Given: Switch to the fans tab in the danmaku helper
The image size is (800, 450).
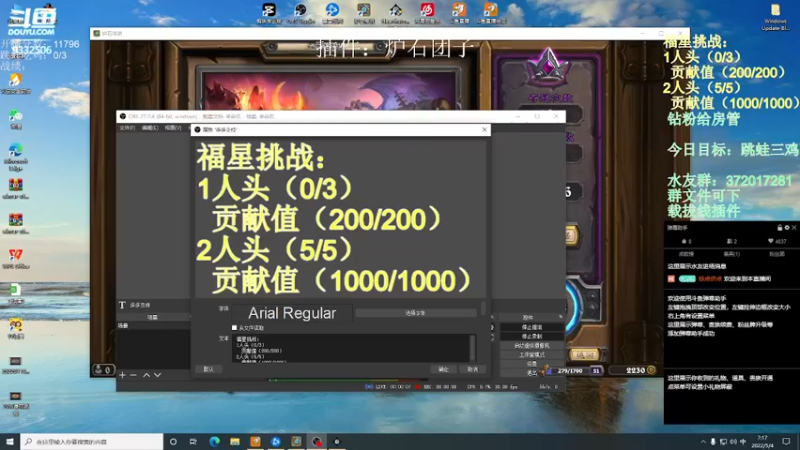Looking at the screenshot, I should click(x=777, y=254).
